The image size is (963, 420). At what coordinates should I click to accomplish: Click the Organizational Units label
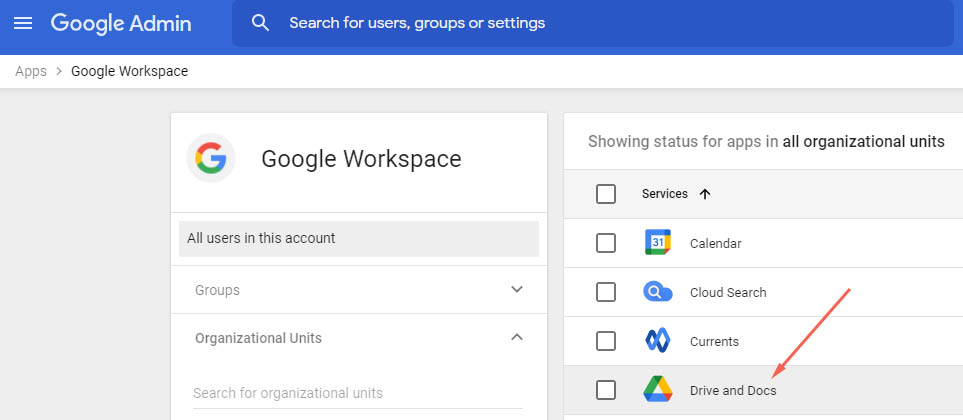258,338
